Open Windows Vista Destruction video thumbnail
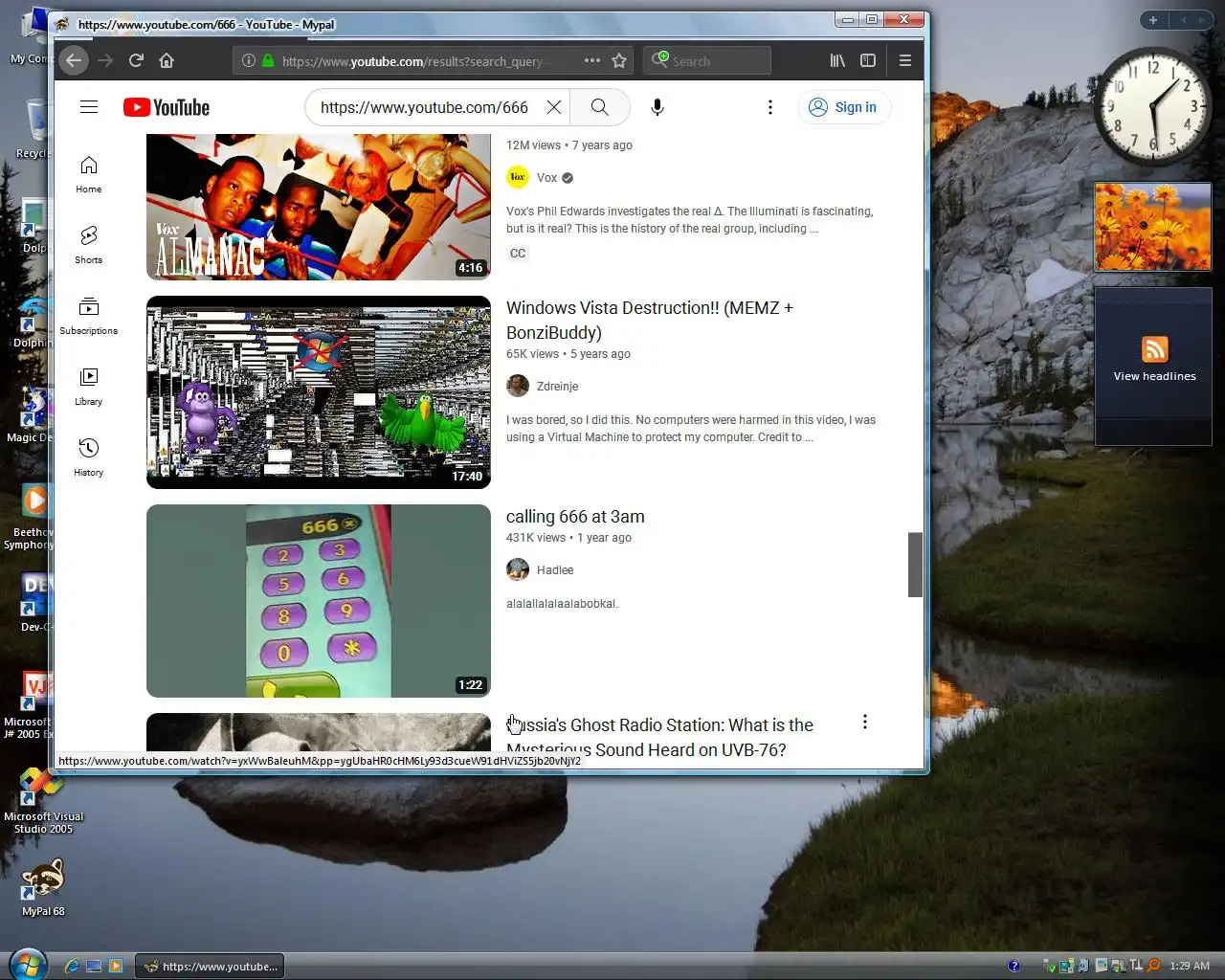Screen dimensions: 1225x980 point(319,392)
